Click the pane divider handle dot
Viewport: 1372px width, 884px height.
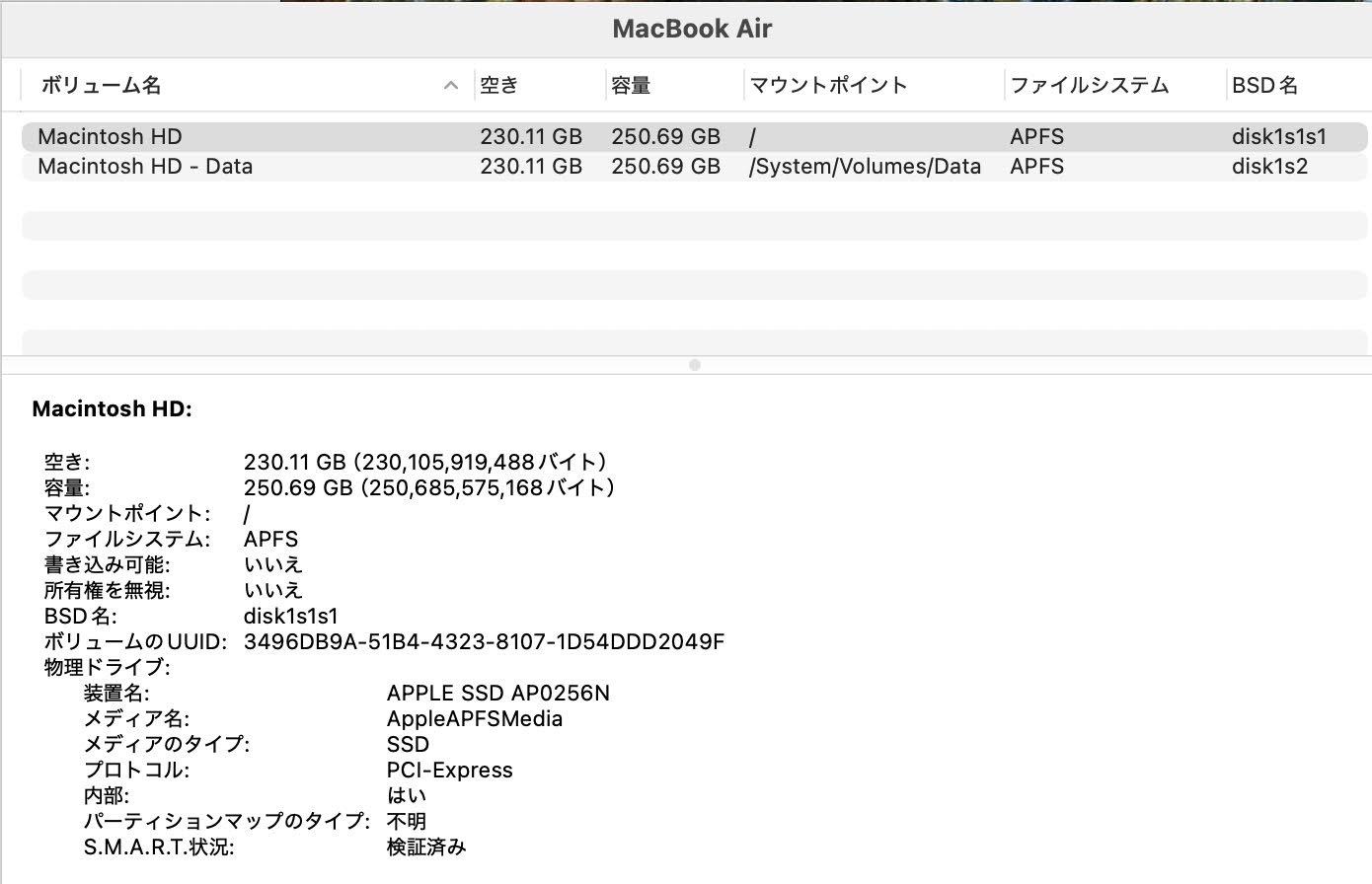[x=695, y=365]
